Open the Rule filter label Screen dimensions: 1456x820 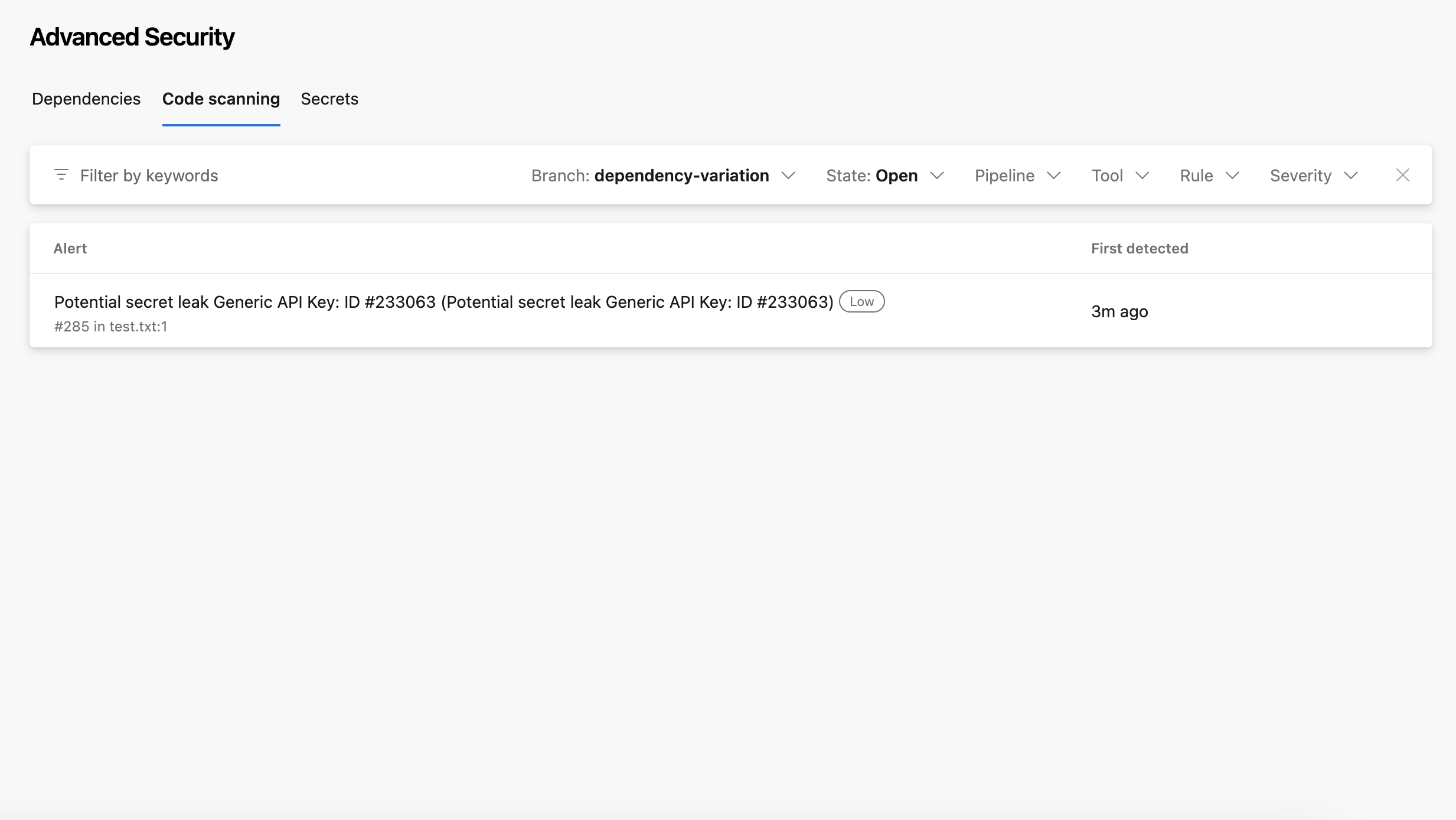[1196, 175]
